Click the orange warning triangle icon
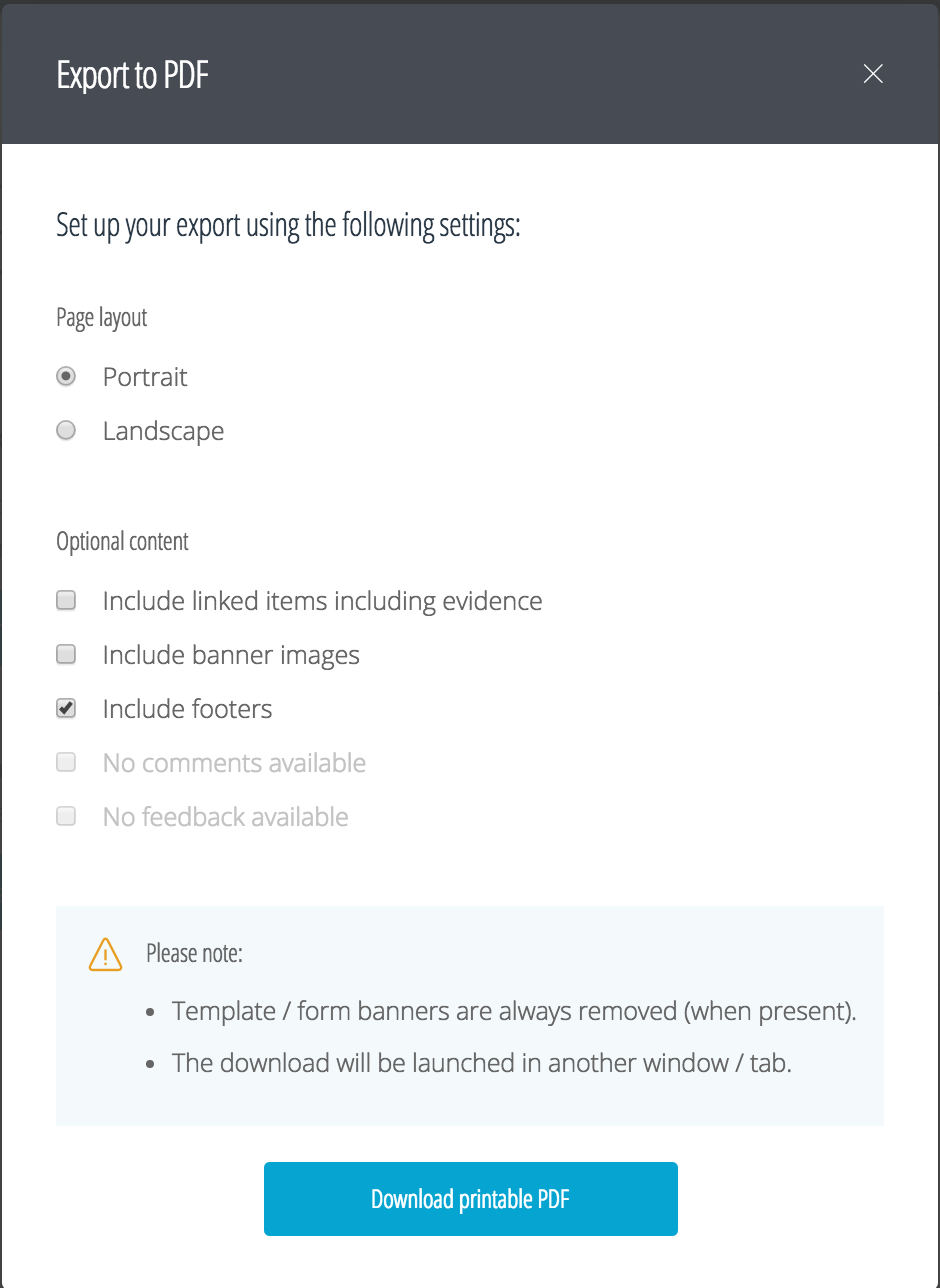Image resolution: width=940 pixels, height=1288 pixels. click(105, 955)
